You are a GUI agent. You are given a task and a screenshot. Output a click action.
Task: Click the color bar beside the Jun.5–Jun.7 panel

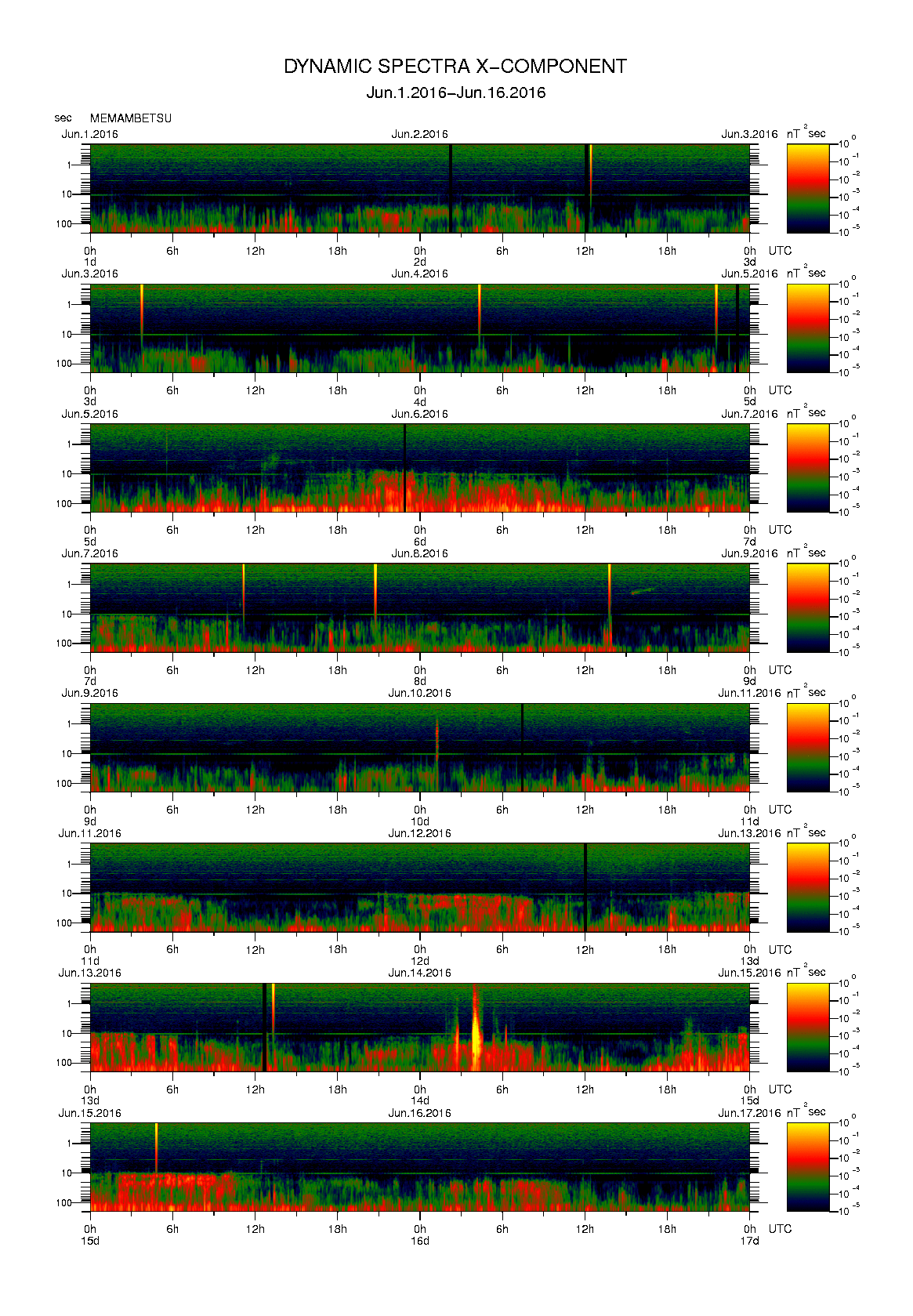(x=808, y=468)
